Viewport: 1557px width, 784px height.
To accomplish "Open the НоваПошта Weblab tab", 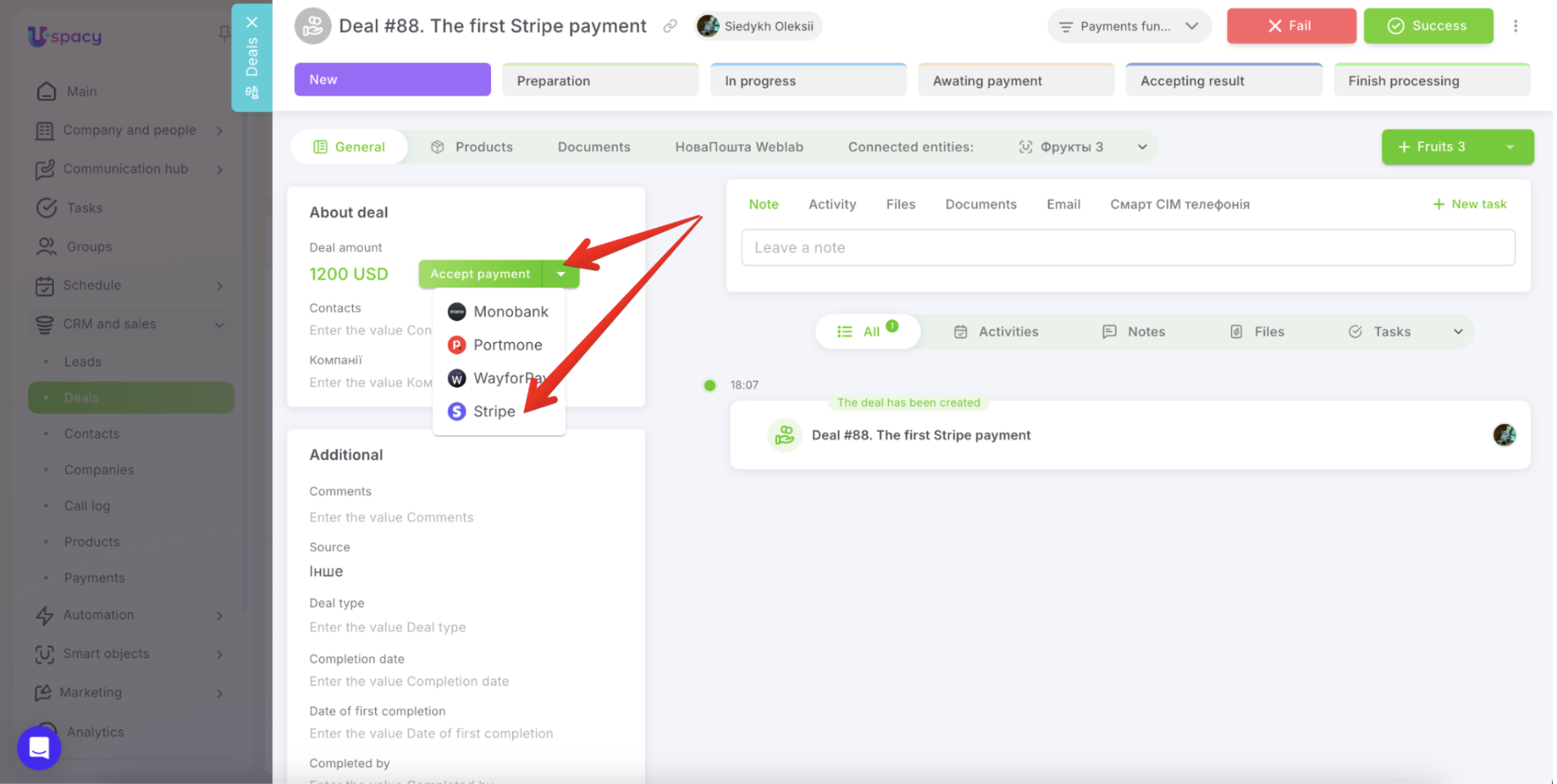I will tap(738, 147).
